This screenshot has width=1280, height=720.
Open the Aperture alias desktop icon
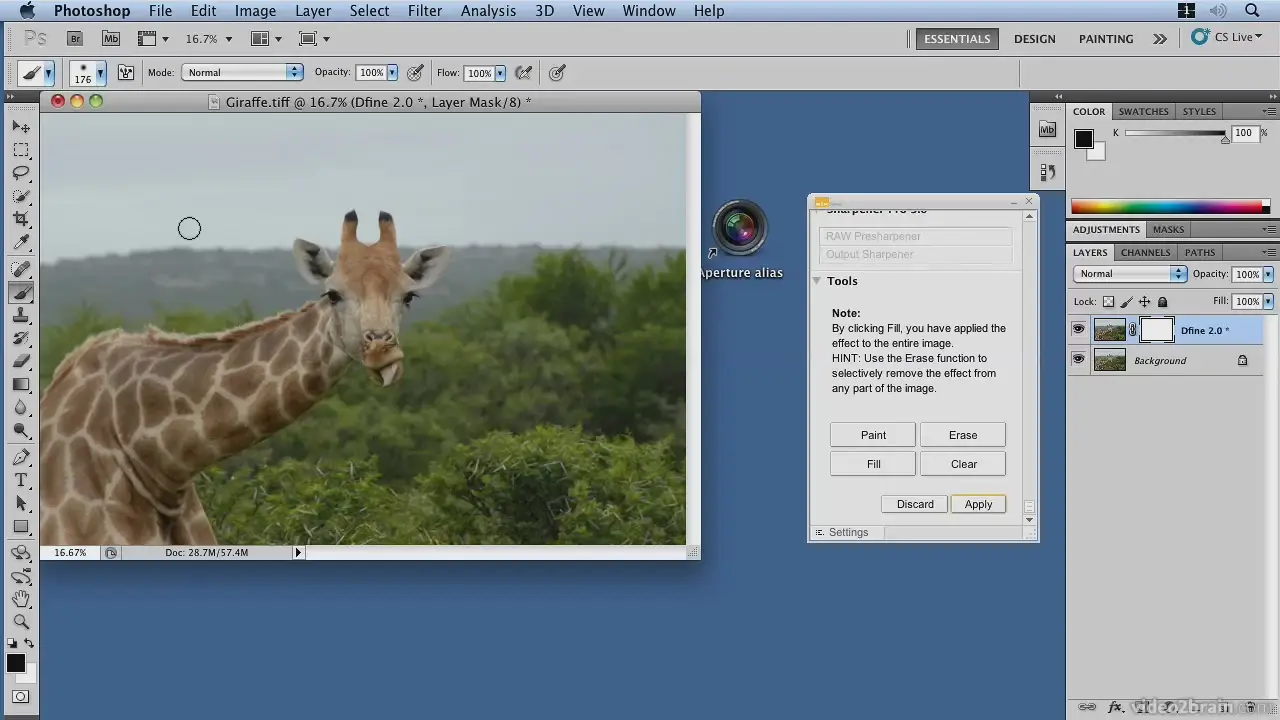click(x=740, y=240)
